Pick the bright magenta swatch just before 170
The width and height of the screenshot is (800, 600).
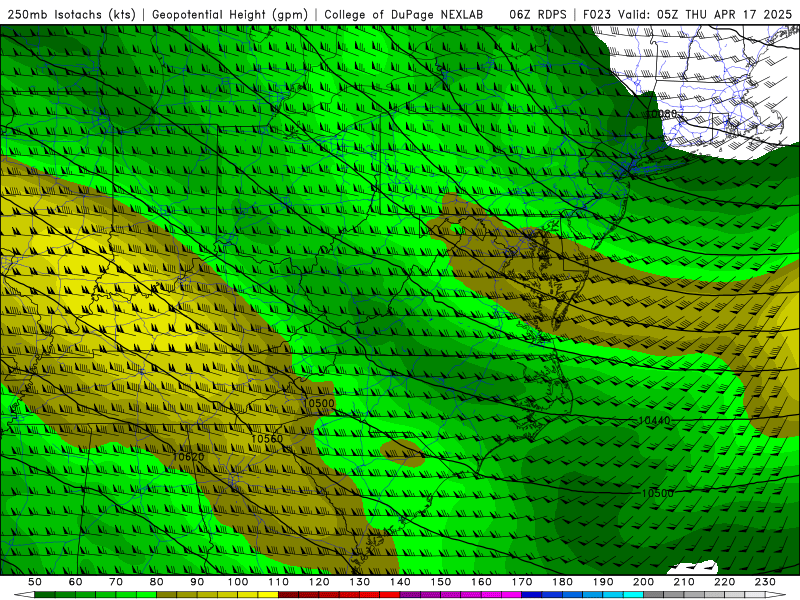pos(512,595)
